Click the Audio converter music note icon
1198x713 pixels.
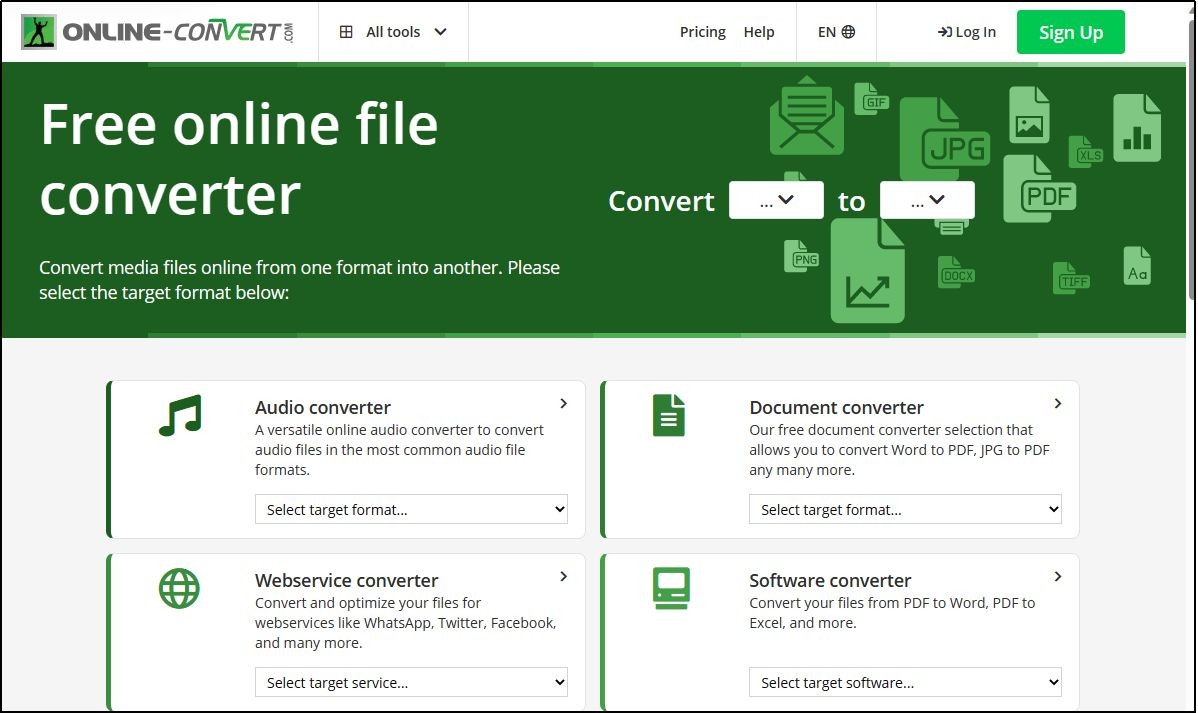click(180, 415)
